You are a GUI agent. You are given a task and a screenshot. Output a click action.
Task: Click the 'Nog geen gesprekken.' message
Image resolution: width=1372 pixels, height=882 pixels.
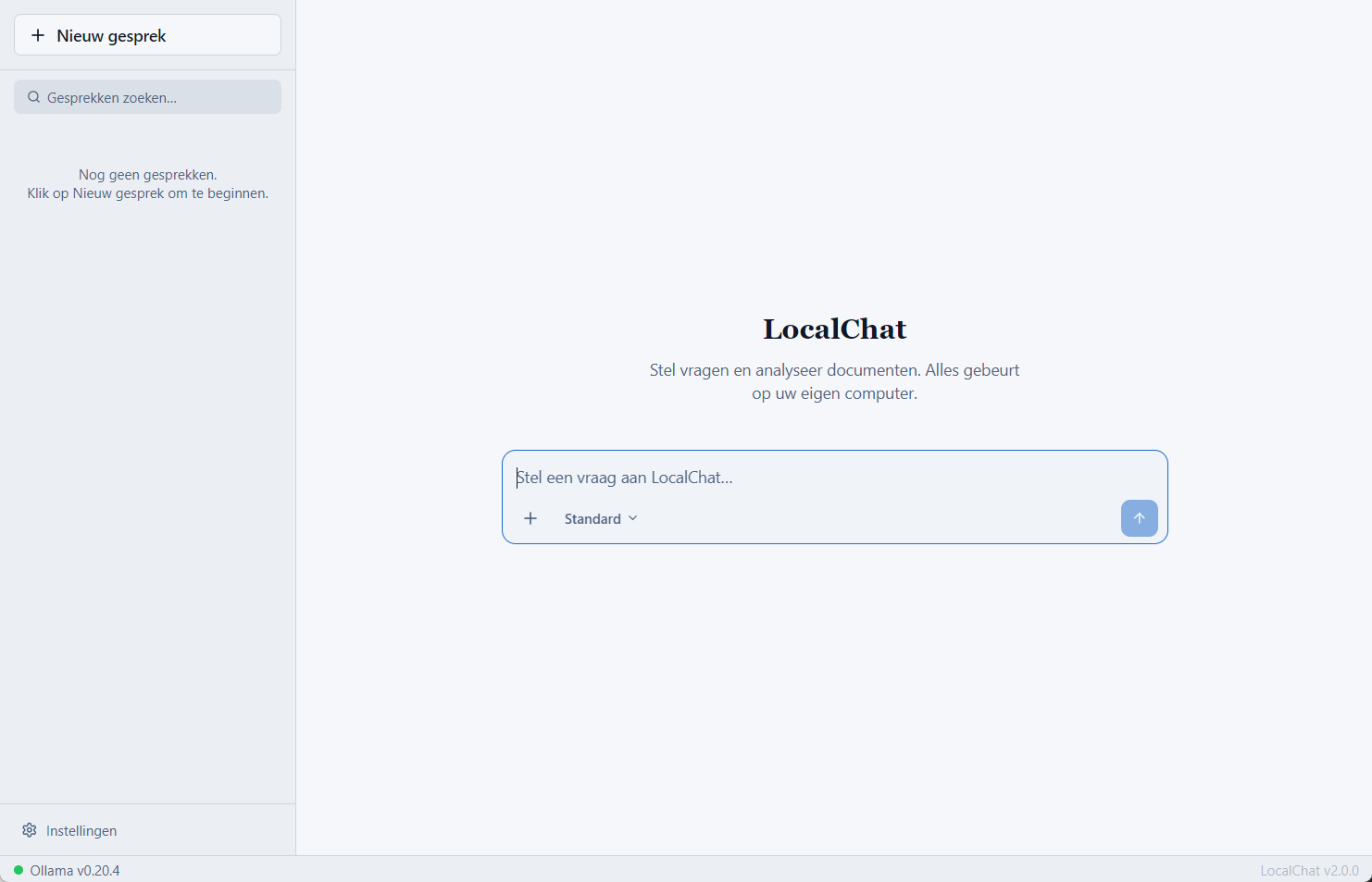148,174
